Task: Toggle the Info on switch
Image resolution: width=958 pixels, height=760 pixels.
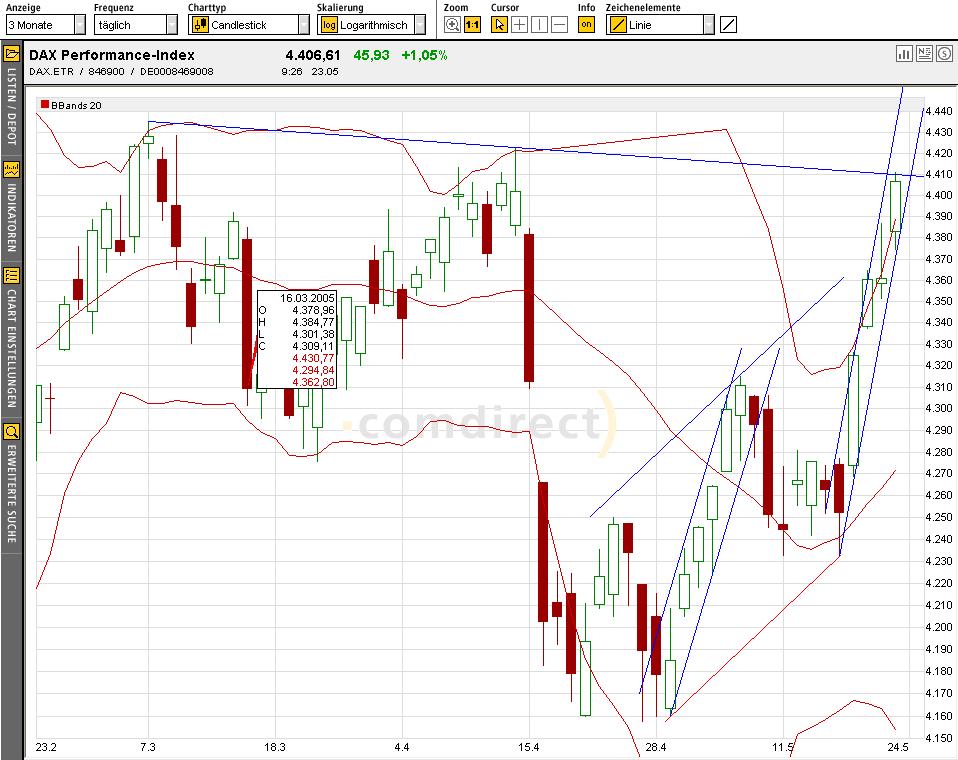Action: (x=587, y=25)
